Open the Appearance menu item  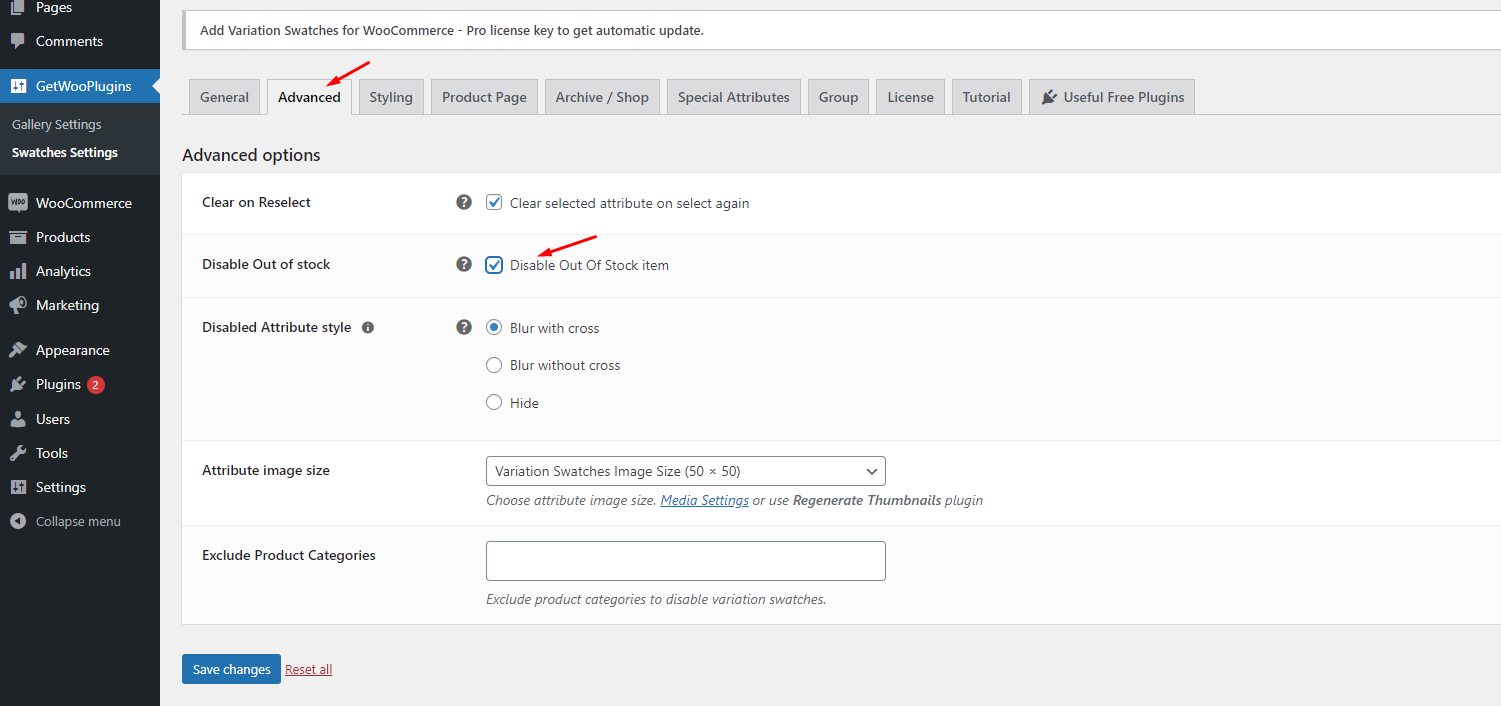pyautogui.click(x=80, y=350)
